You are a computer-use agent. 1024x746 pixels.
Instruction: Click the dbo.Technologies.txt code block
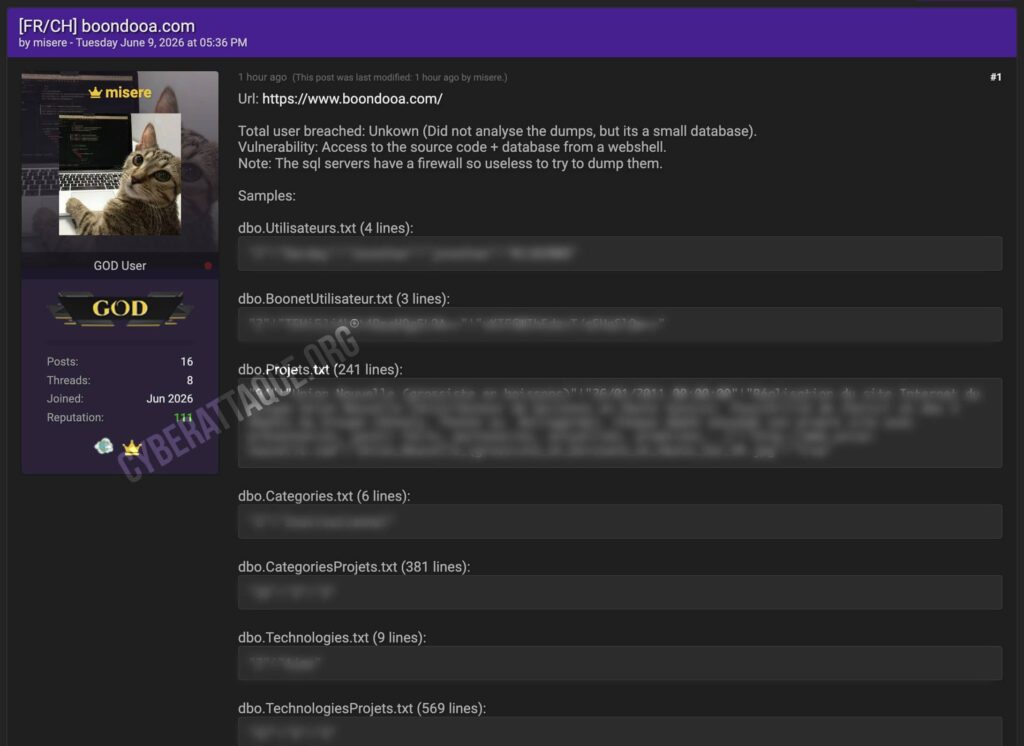coord(620,663)
